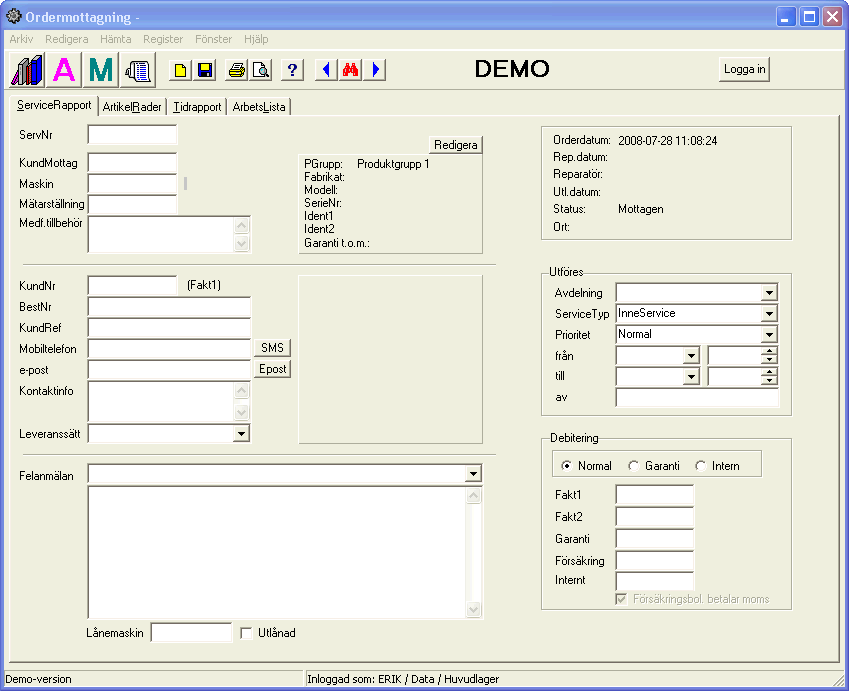Create new order with blank page icon
Screen dimensions: 849x691
tap(181, 70)
